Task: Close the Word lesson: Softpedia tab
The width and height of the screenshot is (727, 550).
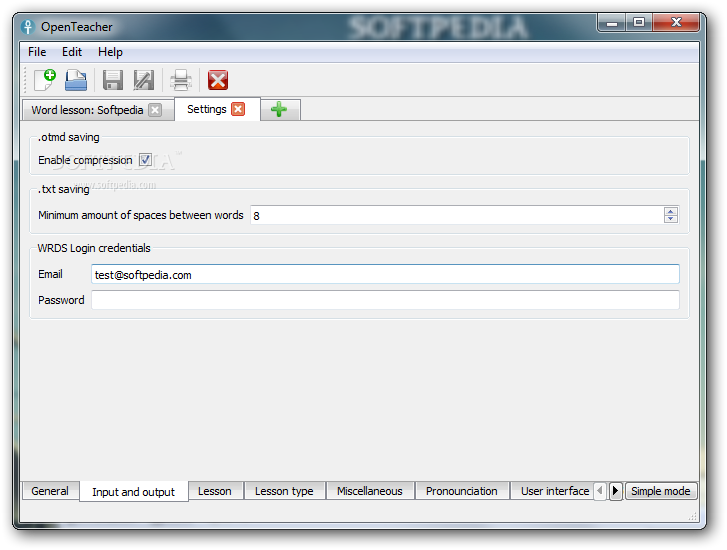Action: coord(155,110)
